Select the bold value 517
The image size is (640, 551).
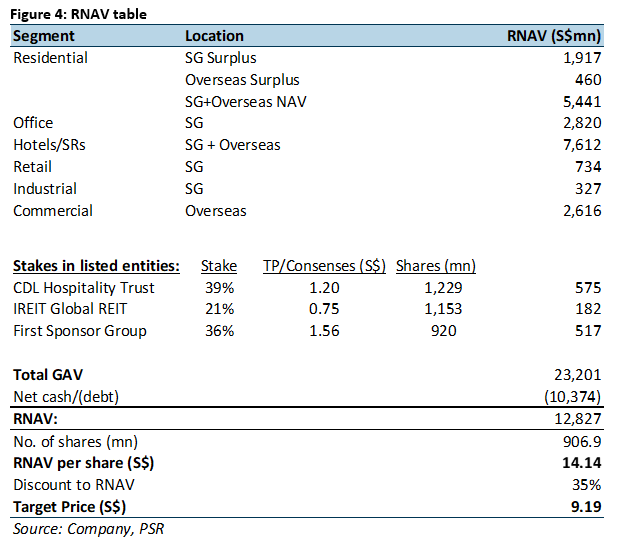(x=588, y=331)
